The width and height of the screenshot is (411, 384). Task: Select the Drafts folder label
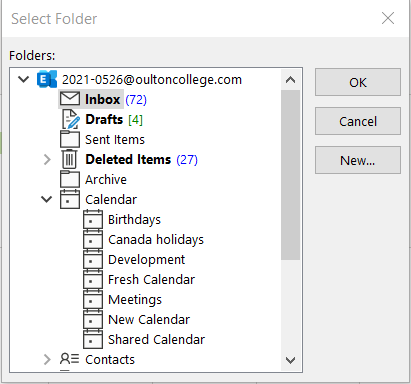pos(104,119)
